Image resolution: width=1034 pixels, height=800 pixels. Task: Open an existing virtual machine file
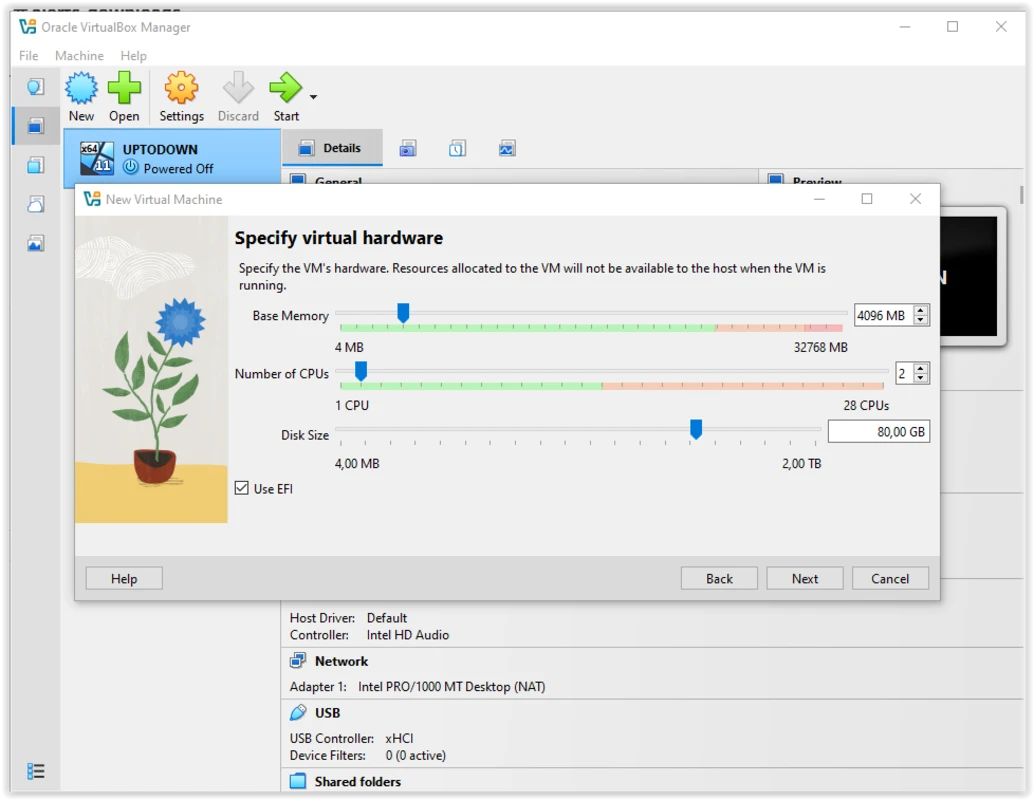pyautogui.click(x=124, y=95)
